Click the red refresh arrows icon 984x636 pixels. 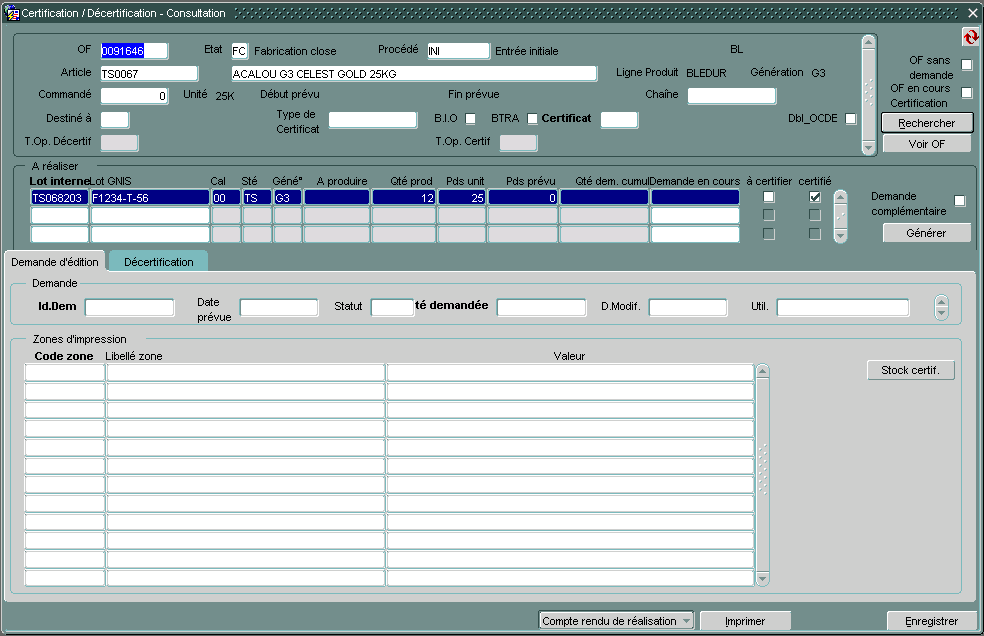coord(970,37)
